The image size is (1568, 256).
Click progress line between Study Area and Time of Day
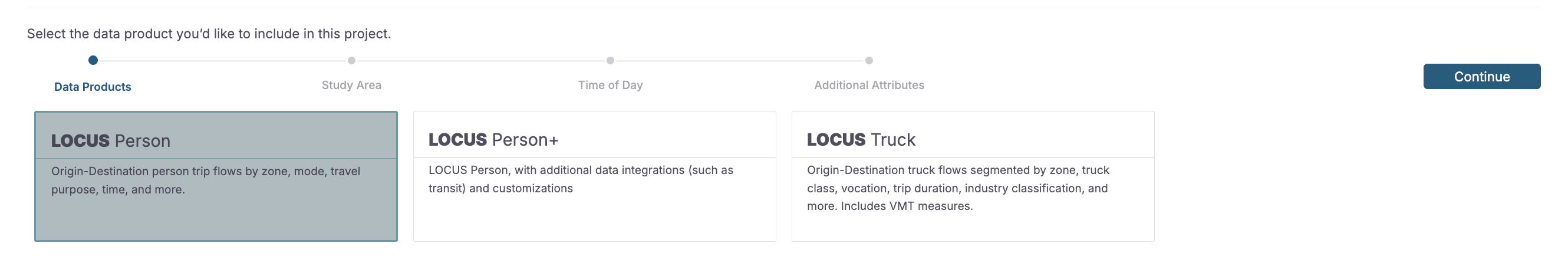(x=481, y=61)
